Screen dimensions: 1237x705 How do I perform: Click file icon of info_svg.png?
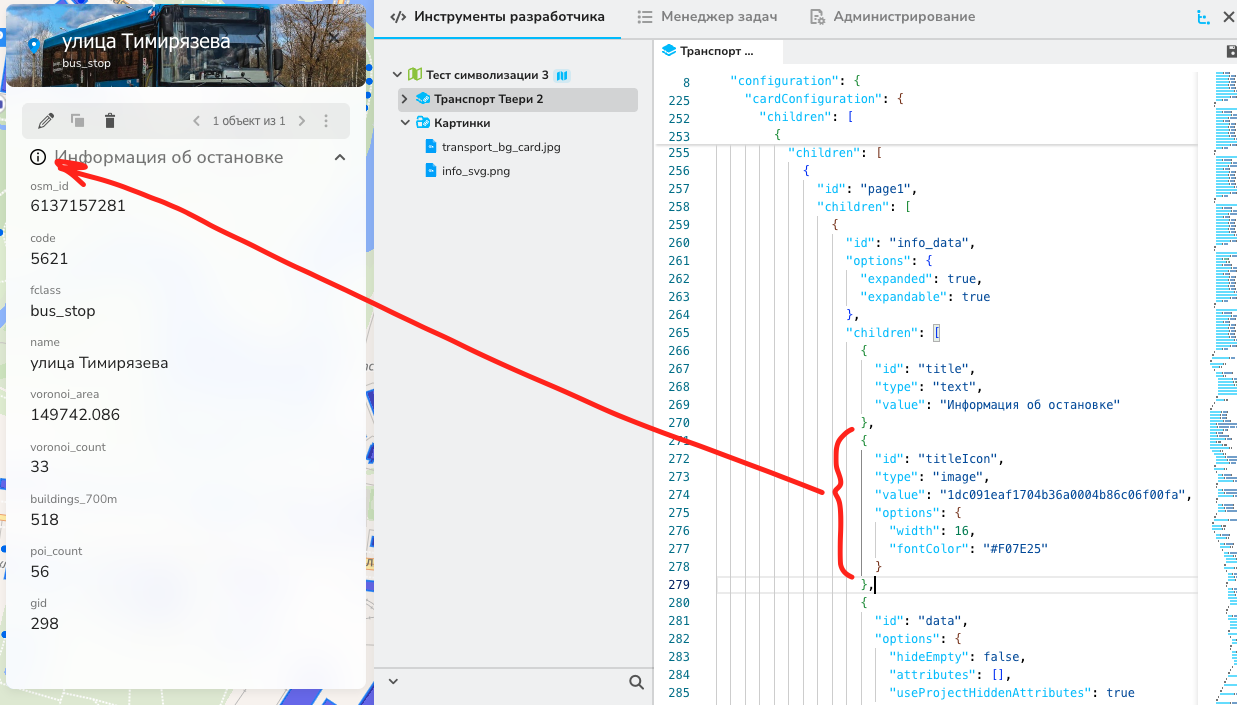[x=432, y=171]
